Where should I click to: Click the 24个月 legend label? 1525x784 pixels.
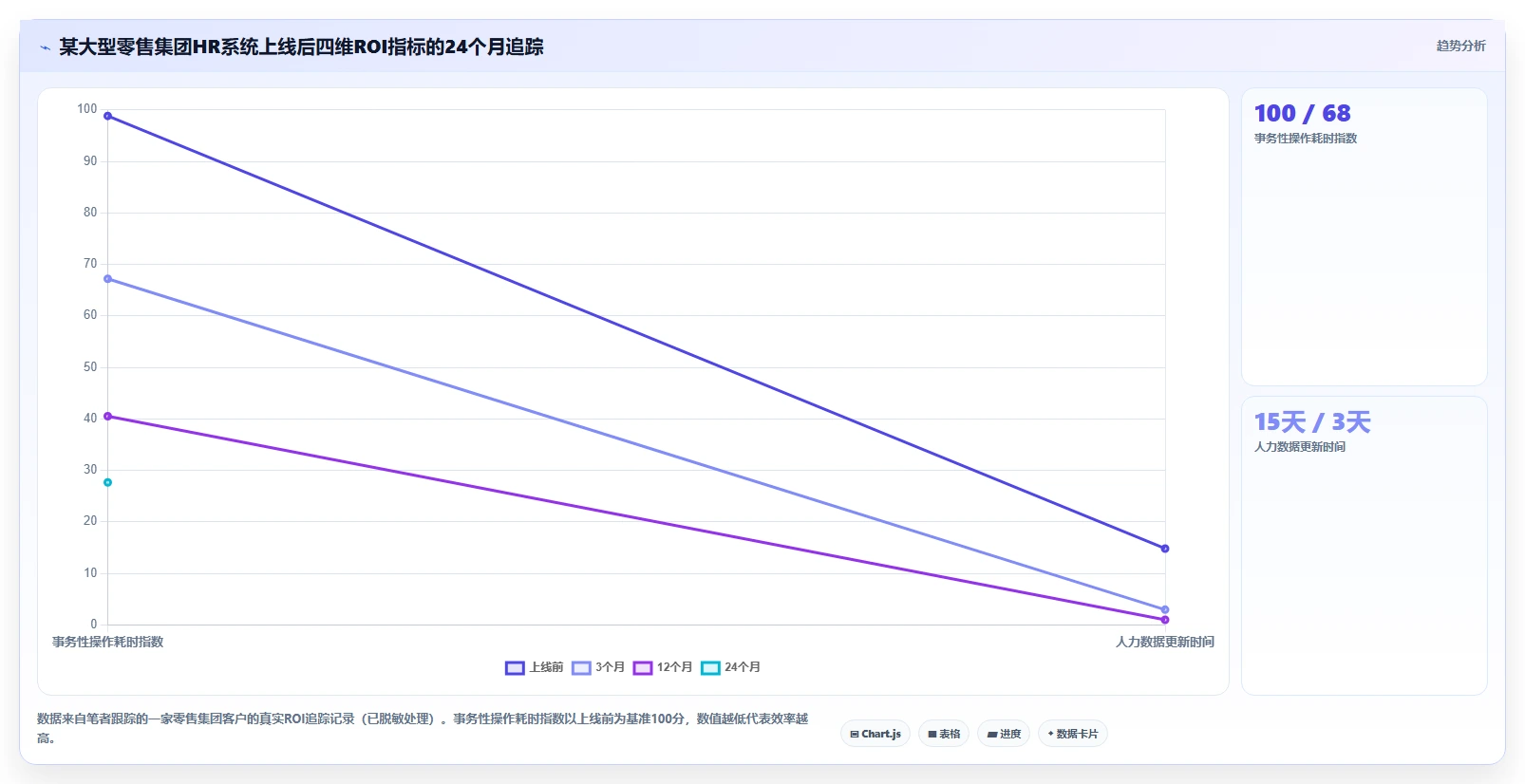[743, 667]
